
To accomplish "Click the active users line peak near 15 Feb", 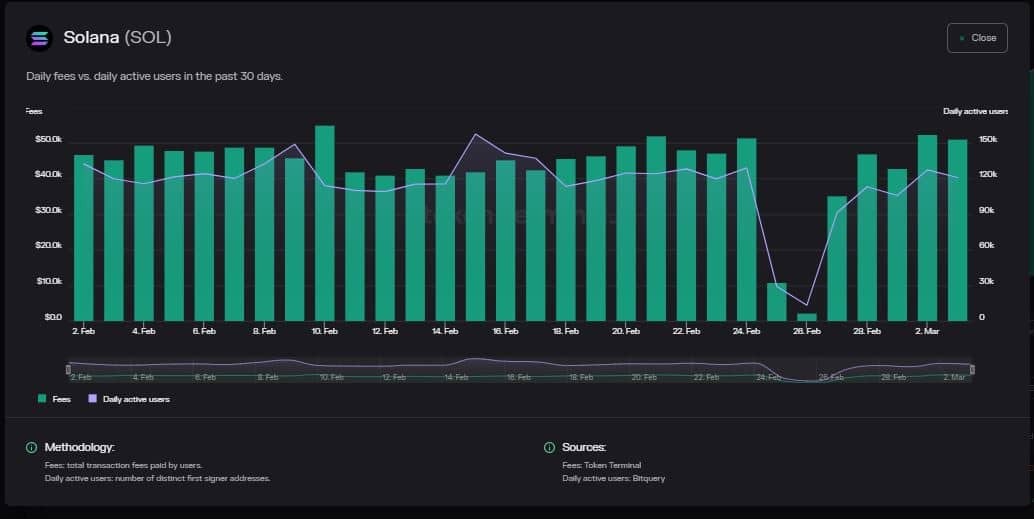I will [x=476, y=134].
